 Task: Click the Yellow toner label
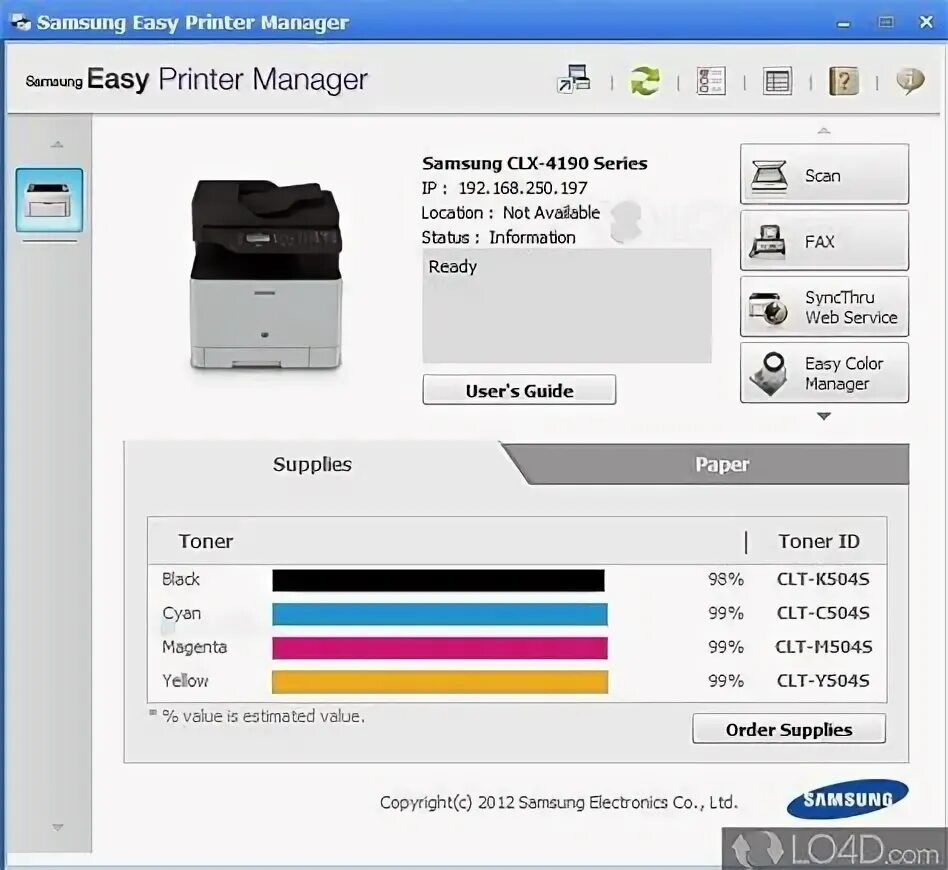click(185, 681)
